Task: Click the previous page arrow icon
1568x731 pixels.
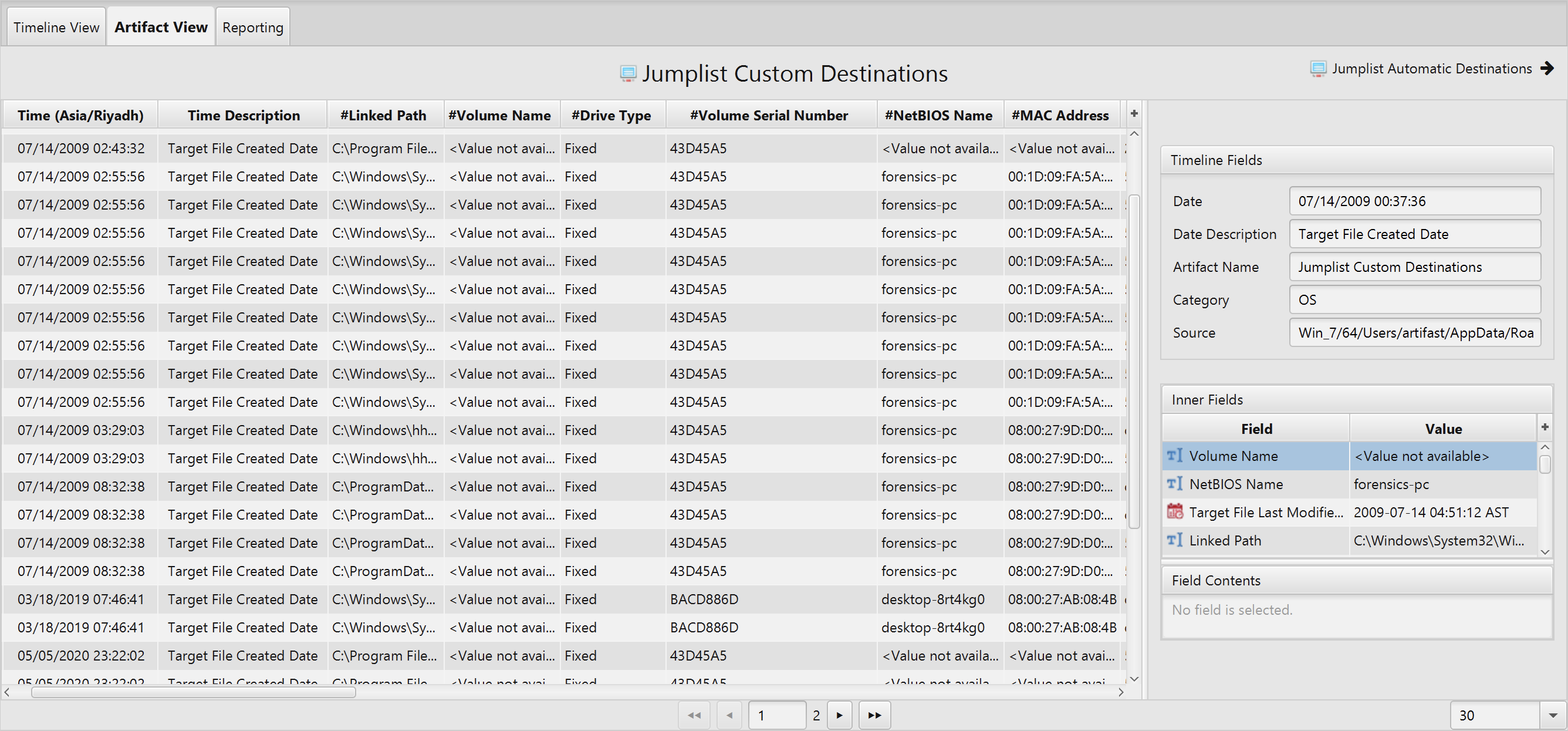Action: 729,715
